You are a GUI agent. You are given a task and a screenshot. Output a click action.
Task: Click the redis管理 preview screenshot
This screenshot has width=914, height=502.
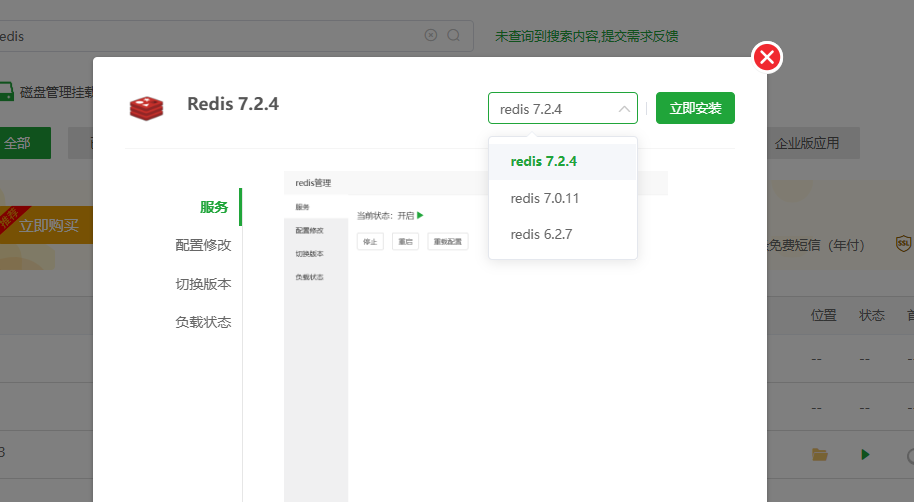click(x=476, y=336)
